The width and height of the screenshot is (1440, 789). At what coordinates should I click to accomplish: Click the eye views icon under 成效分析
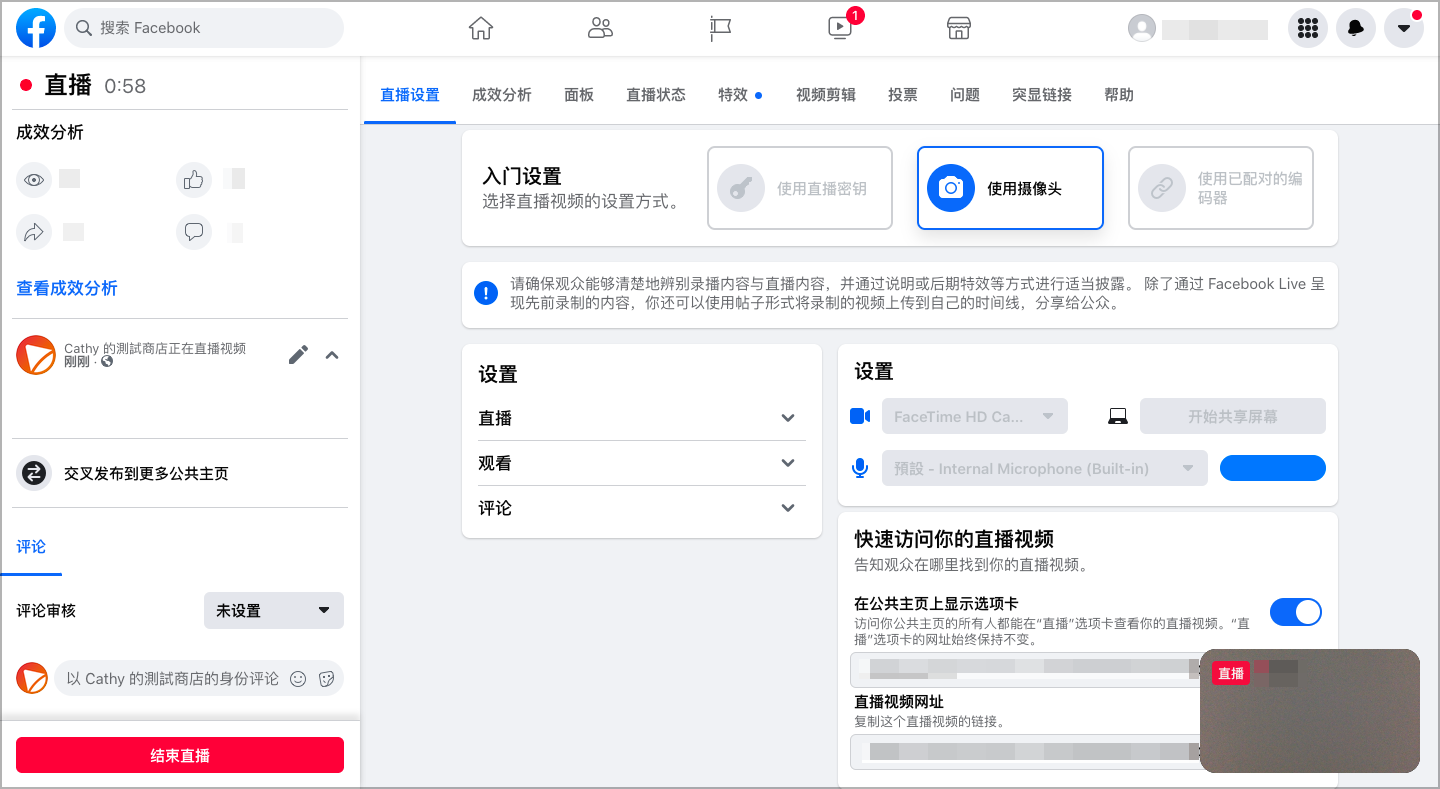point(35,180)
